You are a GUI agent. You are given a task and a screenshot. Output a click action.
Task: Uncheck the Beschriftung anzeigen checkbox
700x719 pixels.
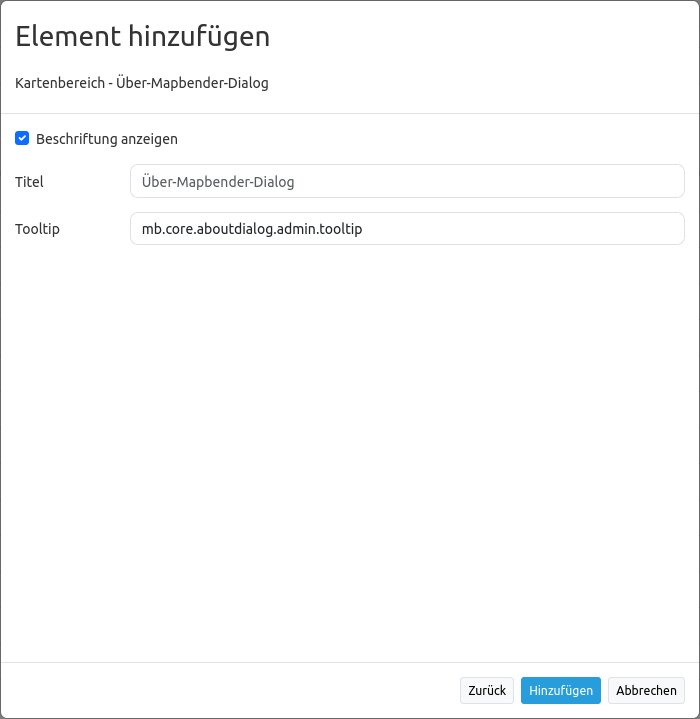pos(22,139)
